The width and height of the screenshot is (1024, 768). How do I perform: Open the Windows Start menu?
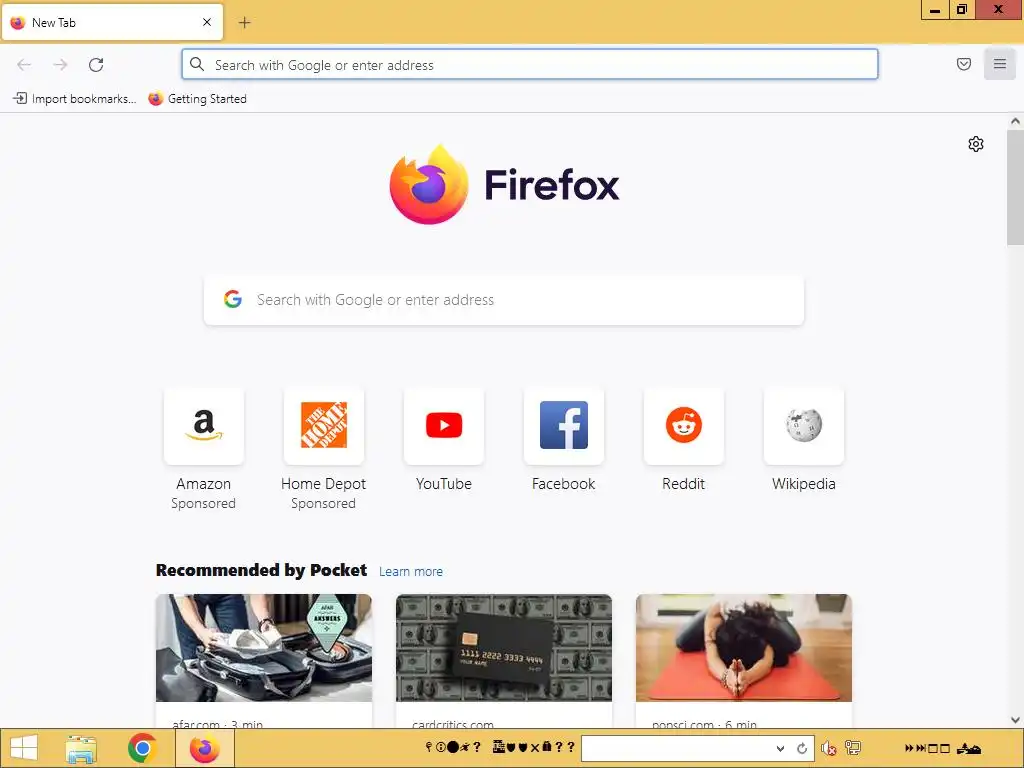(24, 748)
